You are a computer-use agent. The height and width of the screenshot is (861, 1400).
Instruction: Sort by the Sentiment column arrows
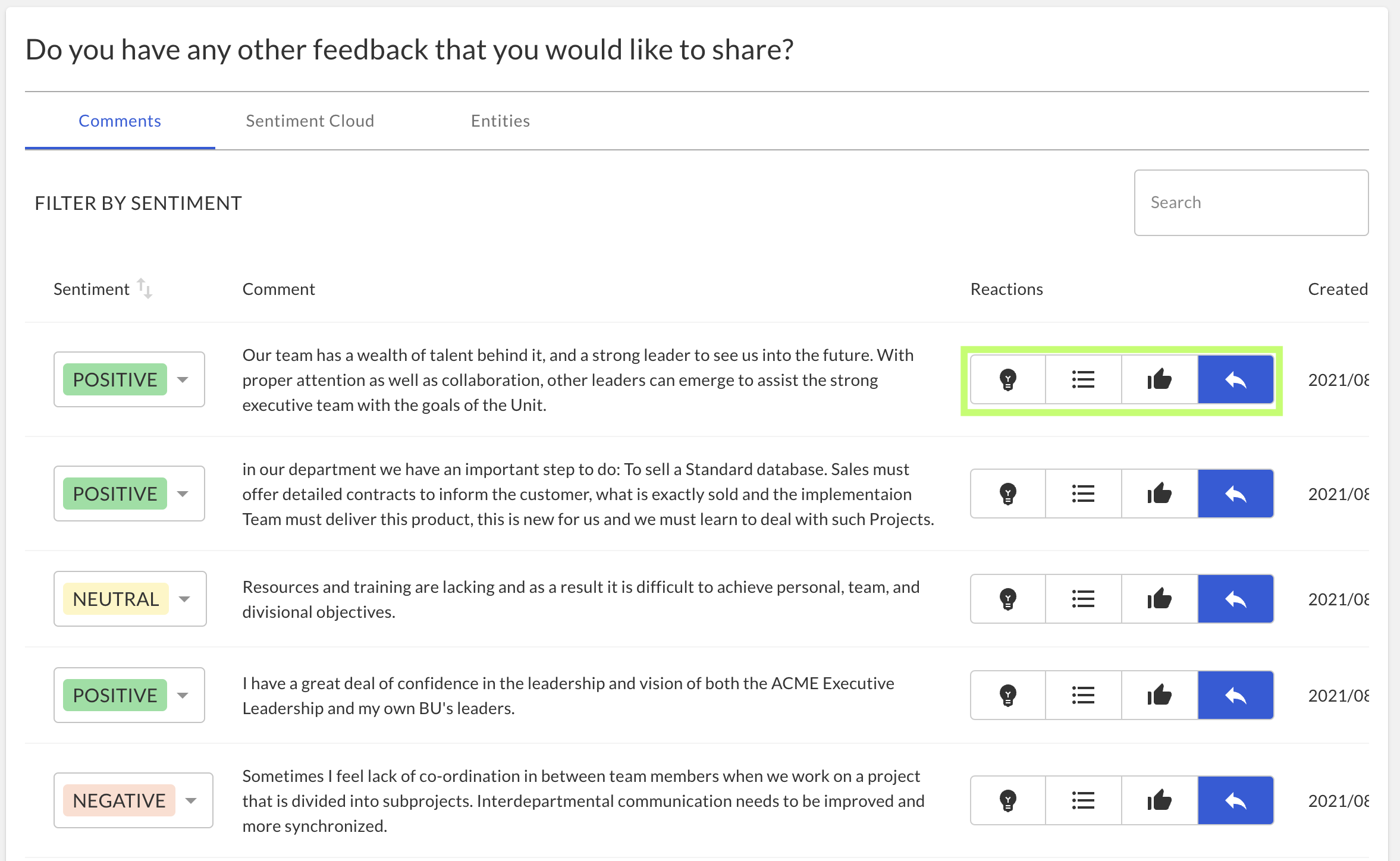[145, 288]
